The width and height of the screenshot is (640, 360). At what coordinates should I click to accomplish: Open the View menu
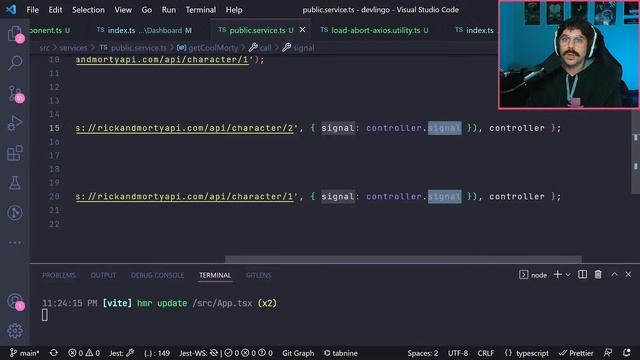(x=123, y=10)
